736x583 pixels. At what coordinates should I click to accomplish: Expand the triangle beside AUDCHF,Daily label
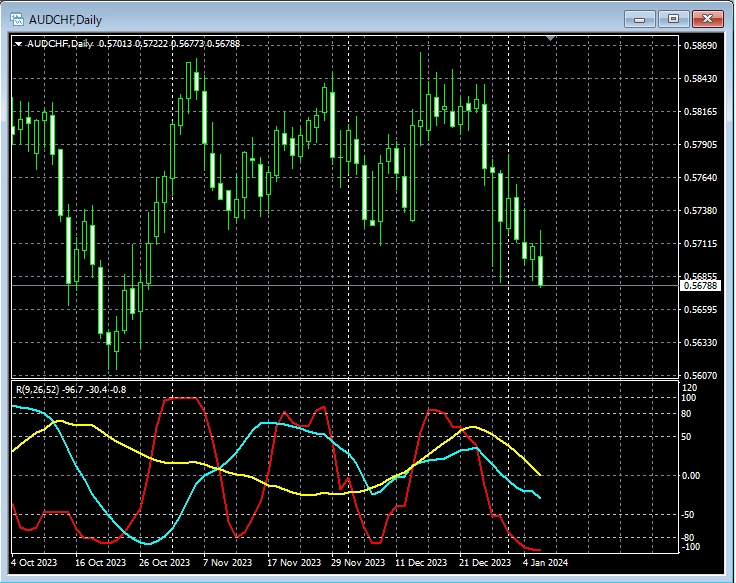(18, 44)
